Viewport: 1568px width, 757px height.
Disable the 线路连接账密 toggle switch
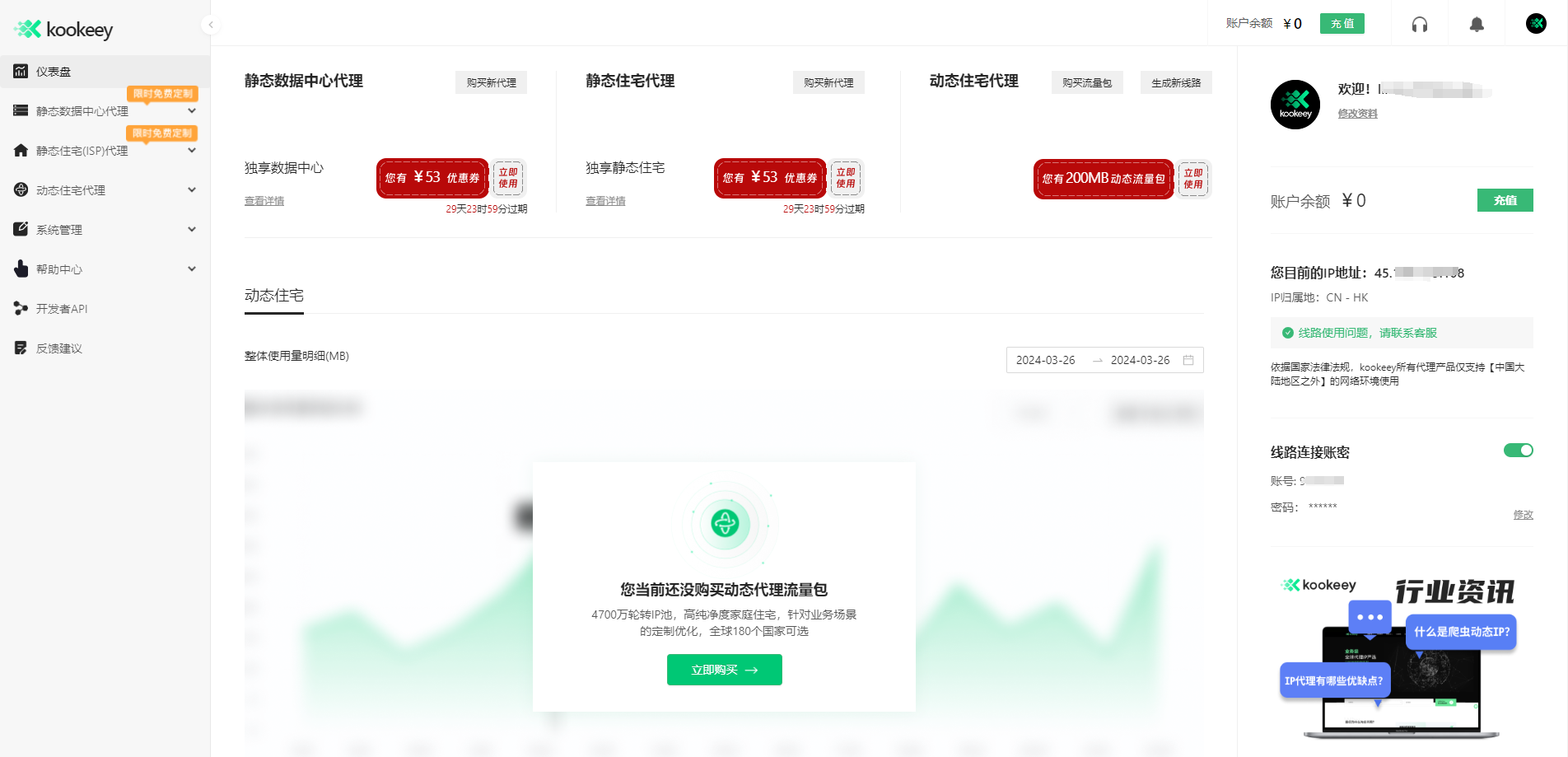point(1518,451)
